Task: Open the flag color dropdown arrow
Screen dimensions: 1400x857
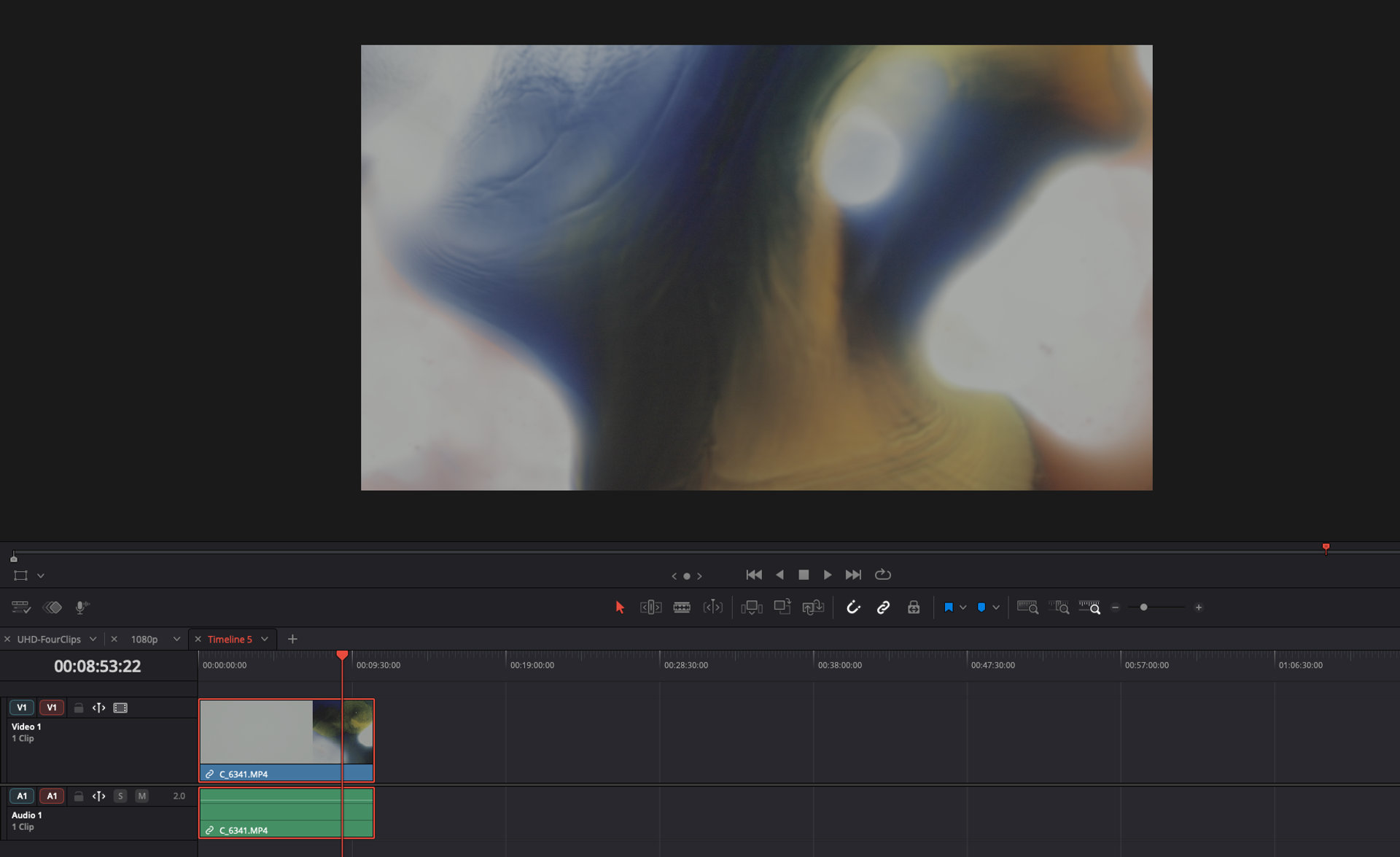Action: [963, 608]
